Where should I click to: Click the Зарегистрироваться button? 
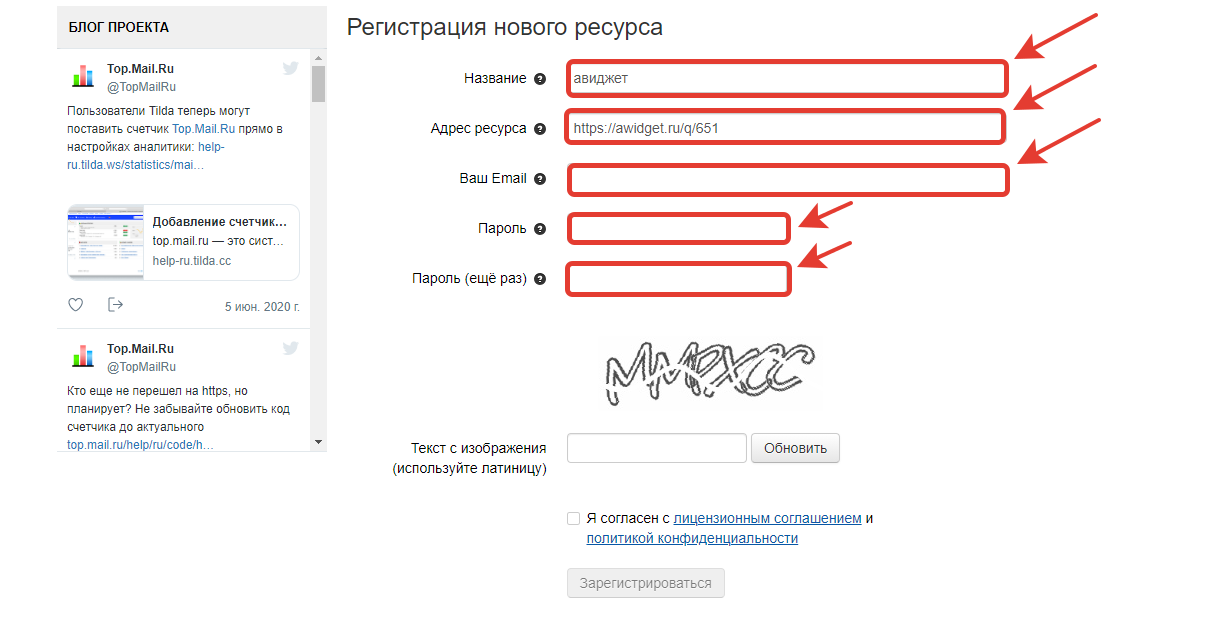point(645,583)
